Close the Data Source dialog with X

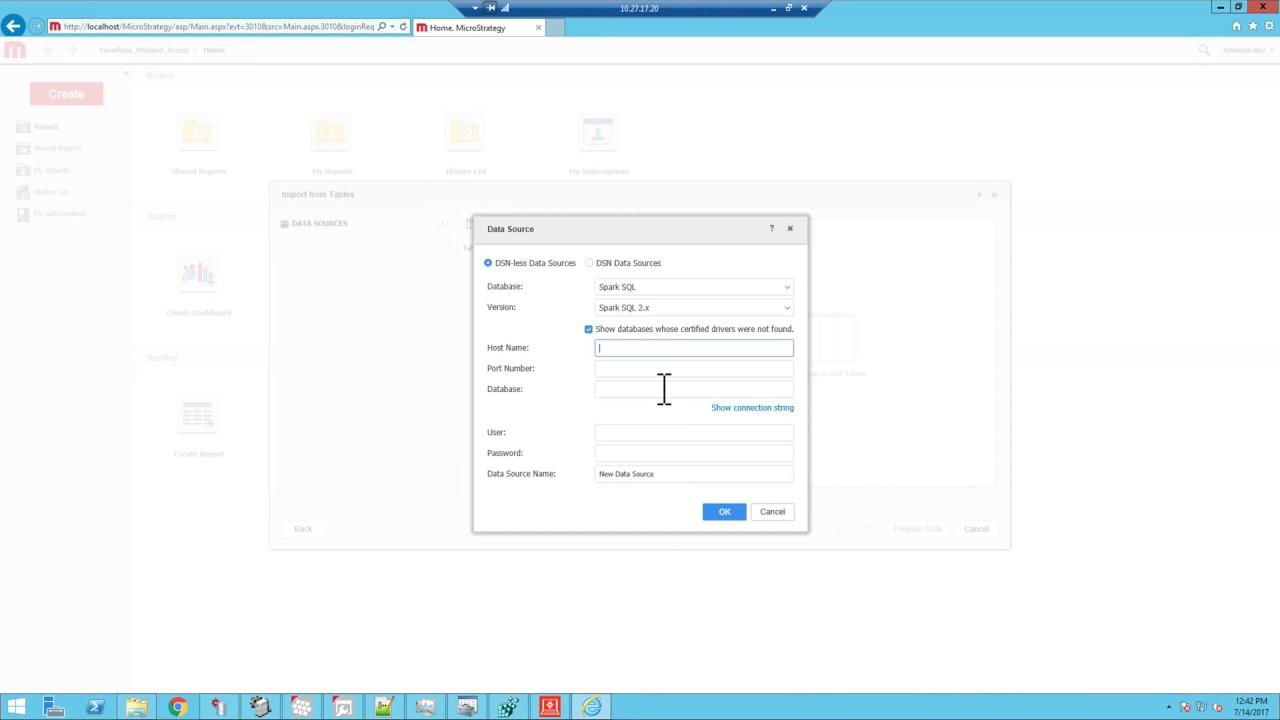(790, 229)
